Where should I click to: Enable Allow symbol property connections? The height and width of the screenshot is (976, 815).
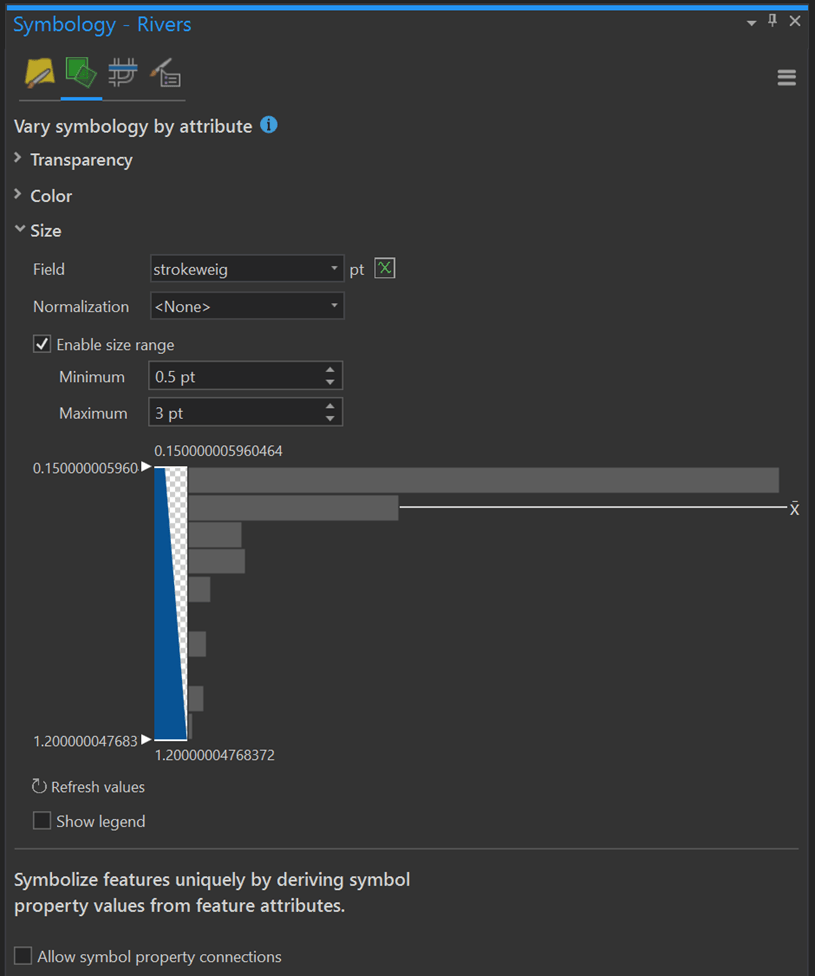[24, 956]
